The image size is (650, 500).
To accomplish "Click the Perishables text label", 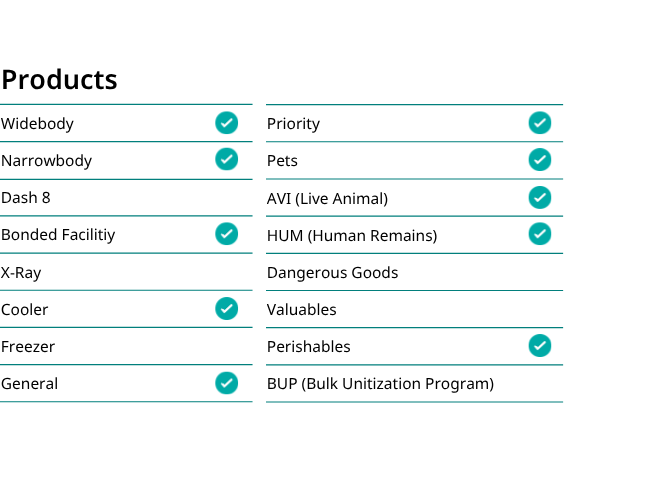I will coord(309,347).
